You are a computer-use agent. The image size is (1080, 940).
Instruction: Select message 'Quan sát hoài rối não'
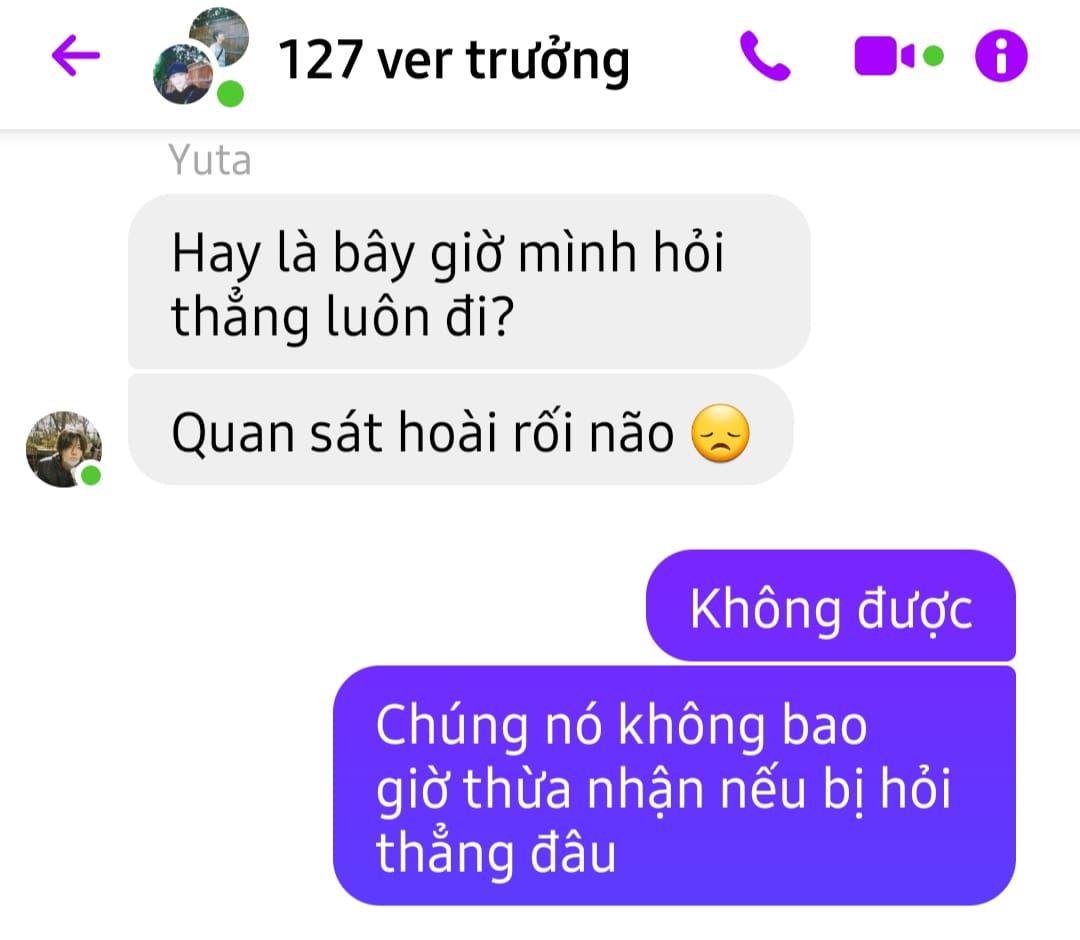pyautogui.click(x=461, y=430)
